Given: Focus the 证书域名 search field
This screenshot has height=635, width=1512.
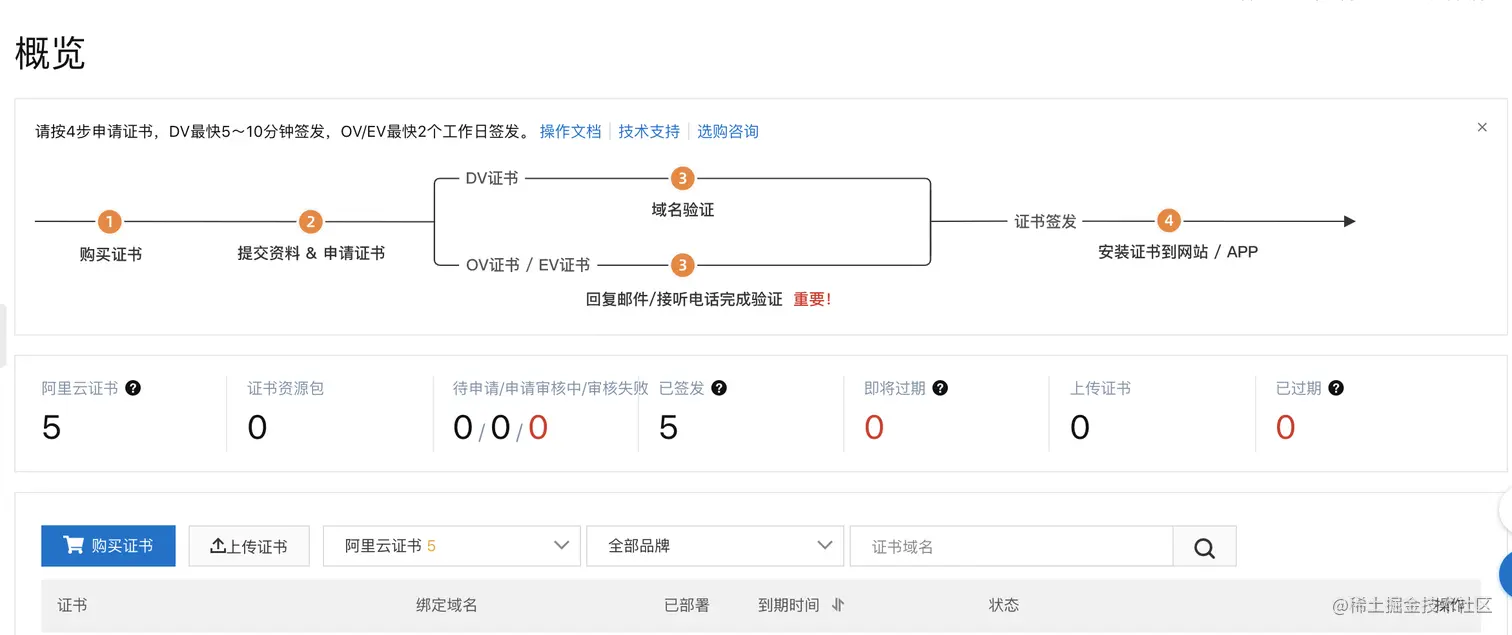Looking at the screenshot, I should pyautogui.click(x=1011, y=546).
